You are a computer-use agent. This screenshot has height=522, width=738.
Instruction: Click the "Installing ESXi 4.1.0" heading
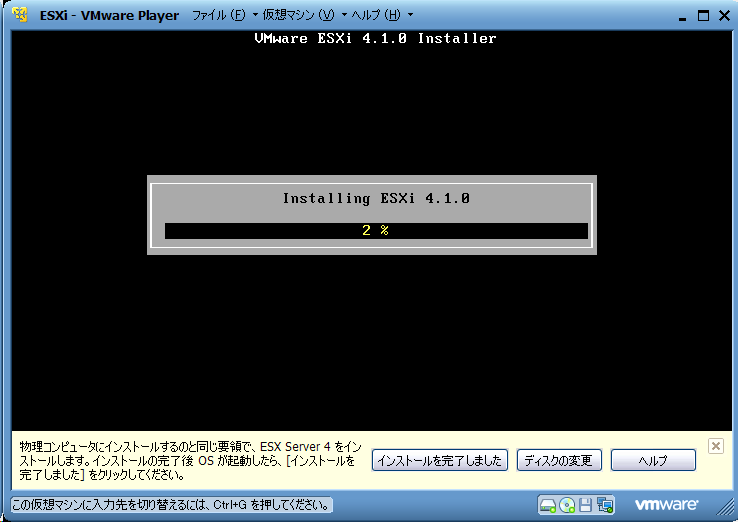(x=376, y=199)
